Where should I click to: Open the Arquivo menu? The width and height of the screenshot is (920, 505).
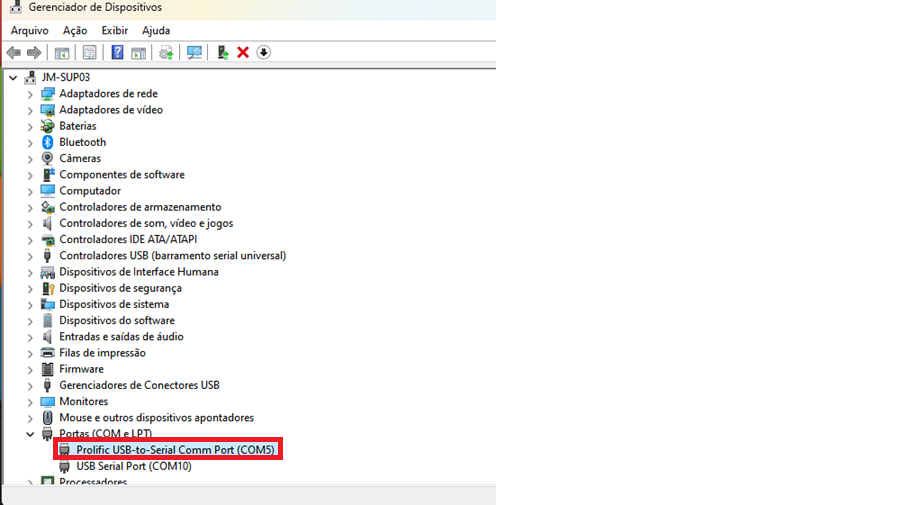(x=29, y=30)
